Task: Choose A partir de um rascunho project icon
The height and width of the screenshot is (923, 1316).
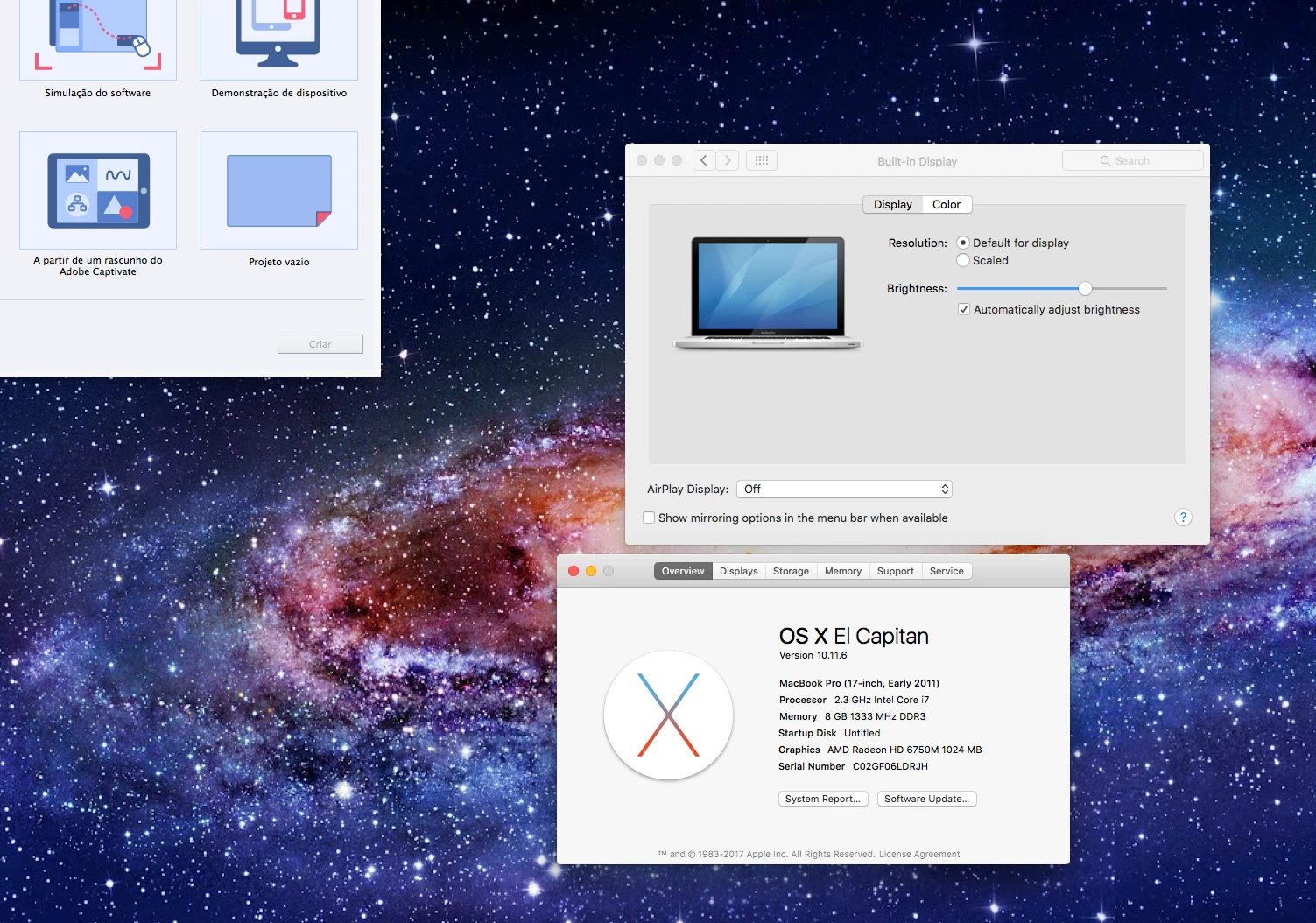Action: click(x=98, y=190)
